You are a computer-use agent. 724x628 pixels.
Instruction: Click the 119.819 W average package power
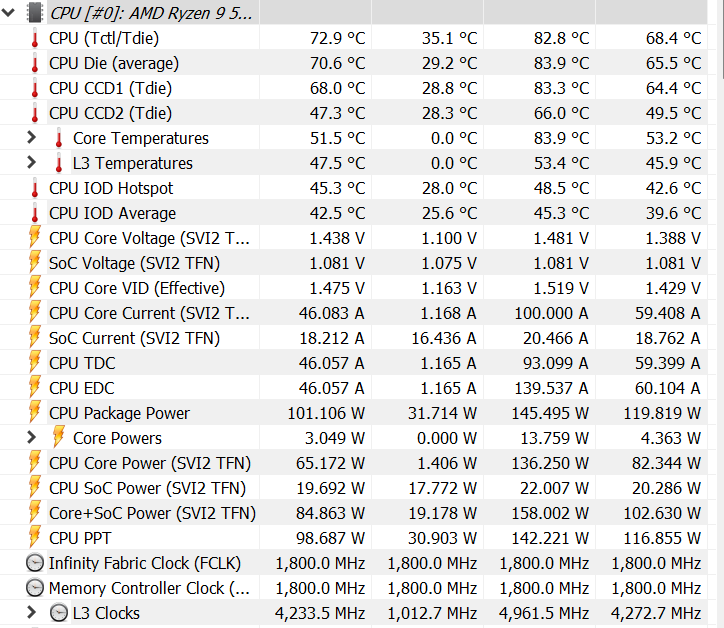click(x=662, y=413)
